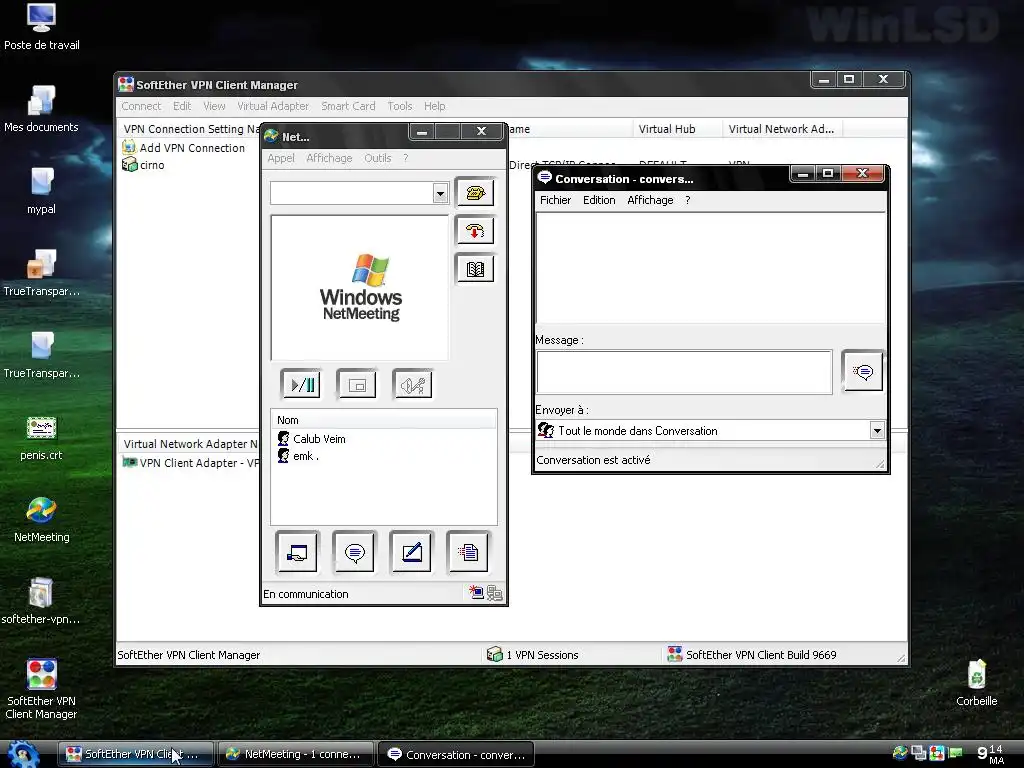Open the ? menu in Conversation window

pos(688,200)
